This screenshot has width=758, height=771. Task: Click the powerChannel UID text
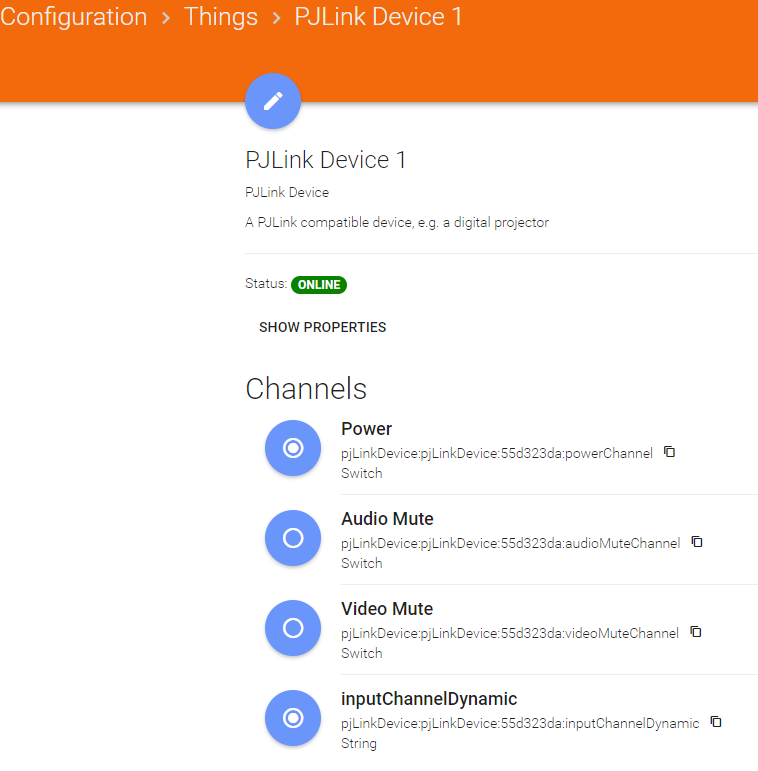point(496,453)
